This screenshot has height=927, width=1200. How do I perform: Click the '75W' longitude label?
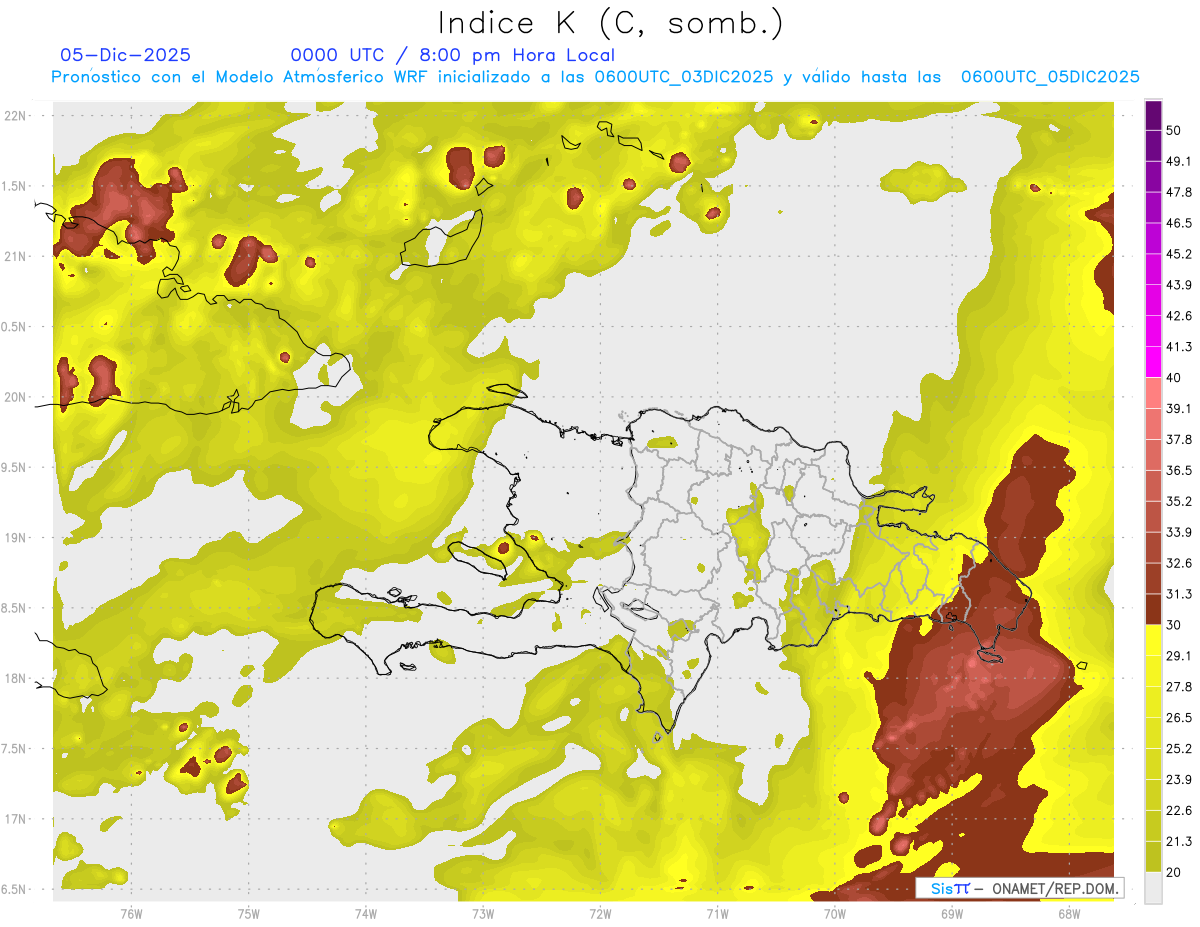tap(248, 913)
